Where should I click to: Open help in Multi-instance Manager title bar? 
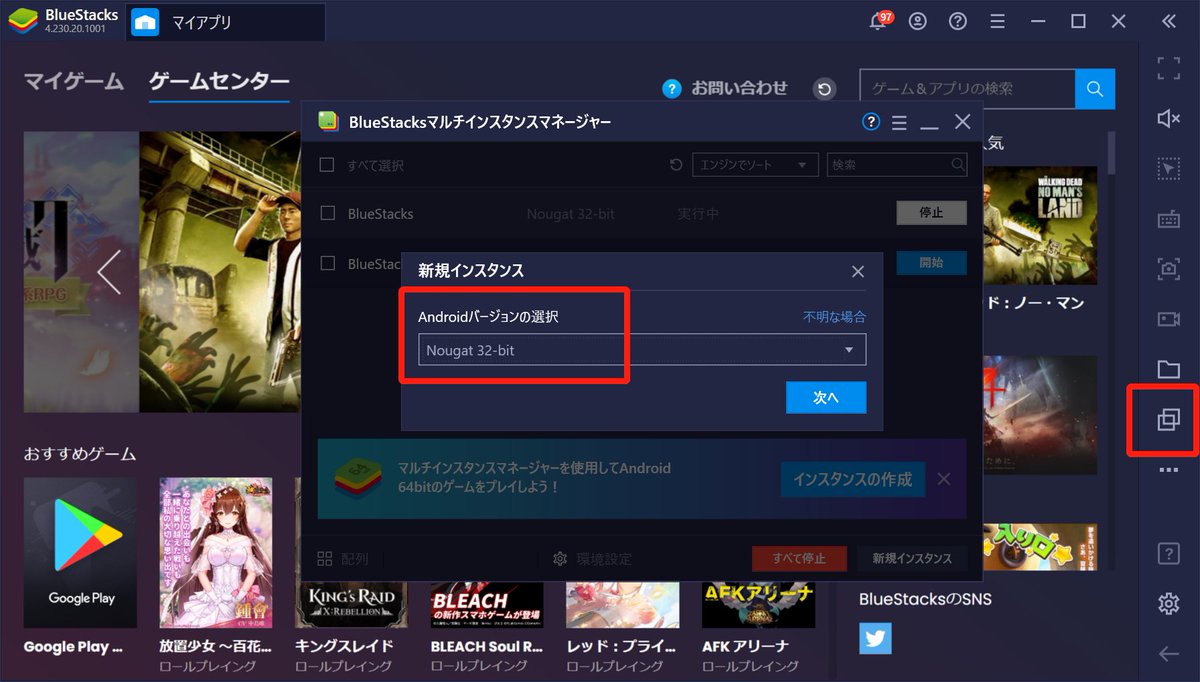870,122
